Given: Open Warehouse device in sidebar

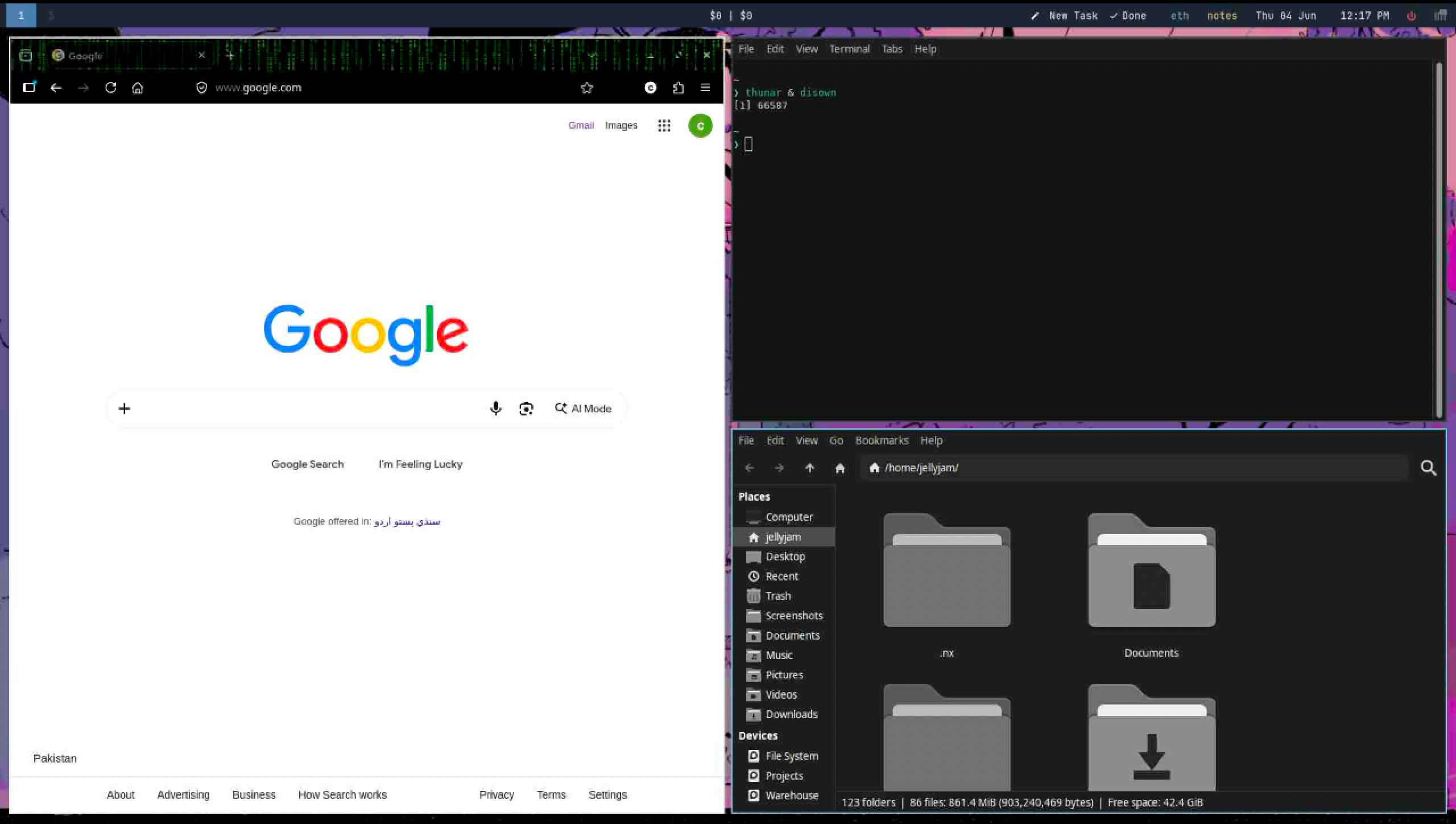Looking at the screenshot, I should pos(784,796).
